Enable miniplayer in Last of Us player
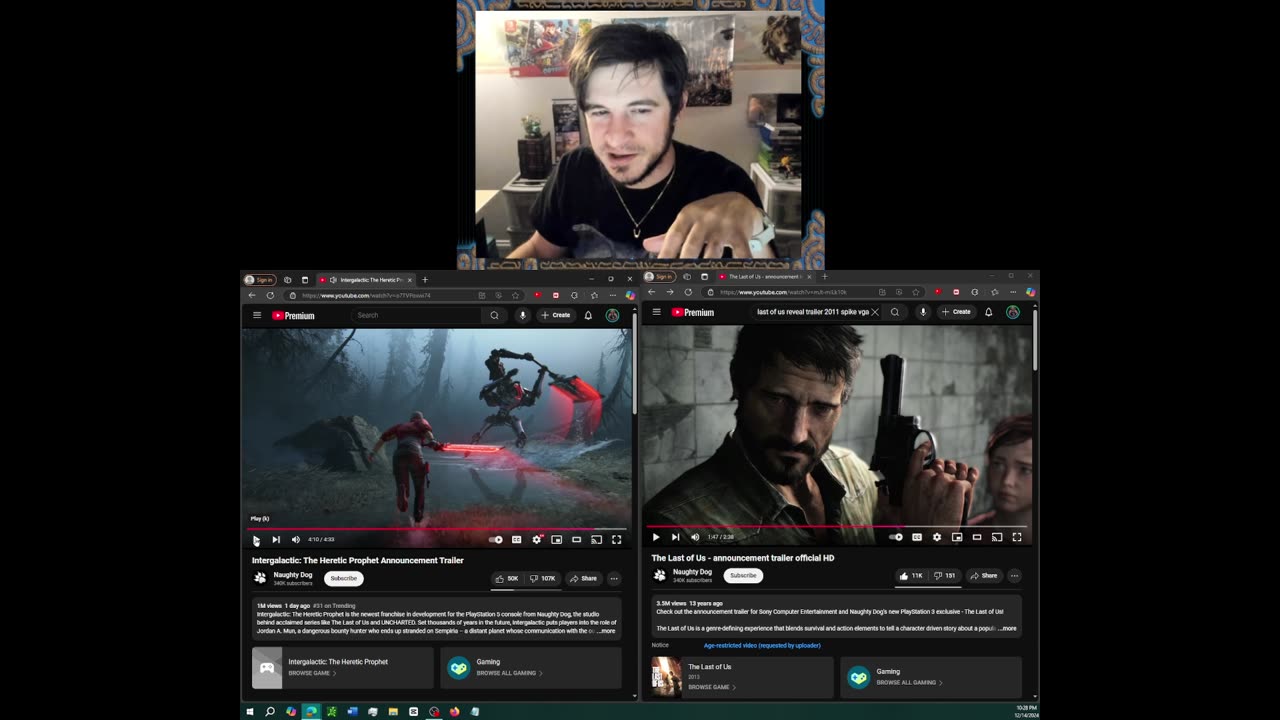Image resolution: width=1280 pixels, height=720 pixels. (x=957, y=537)
